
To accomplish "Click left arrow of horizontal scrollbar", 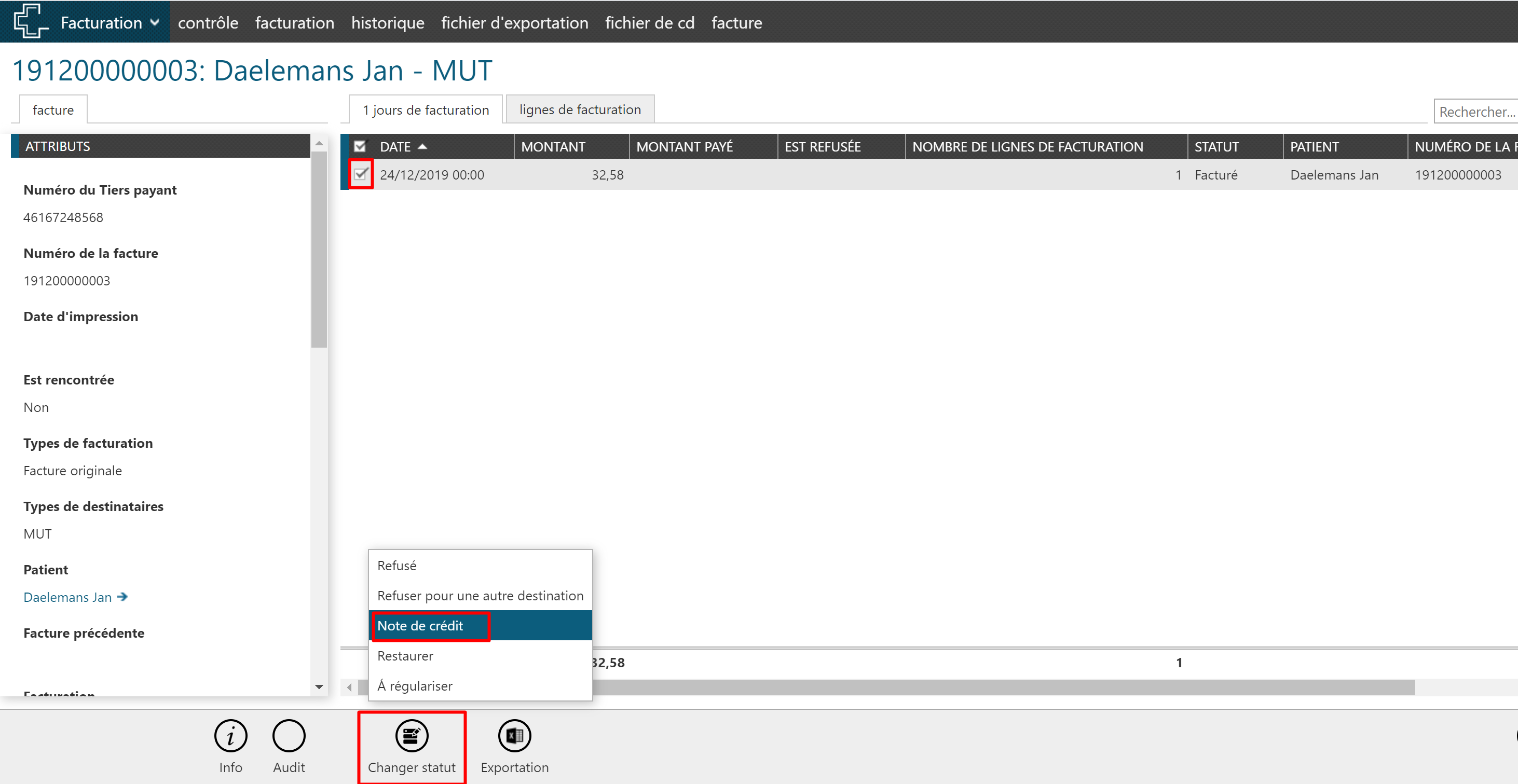I will (349, 687).
